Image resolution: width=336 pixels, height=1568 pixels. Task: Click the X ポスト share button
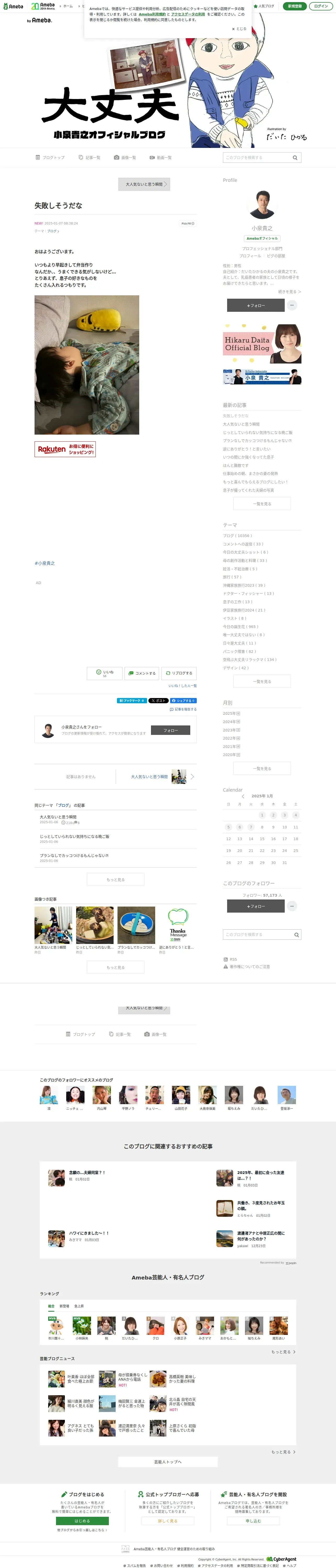click(158, 701)
